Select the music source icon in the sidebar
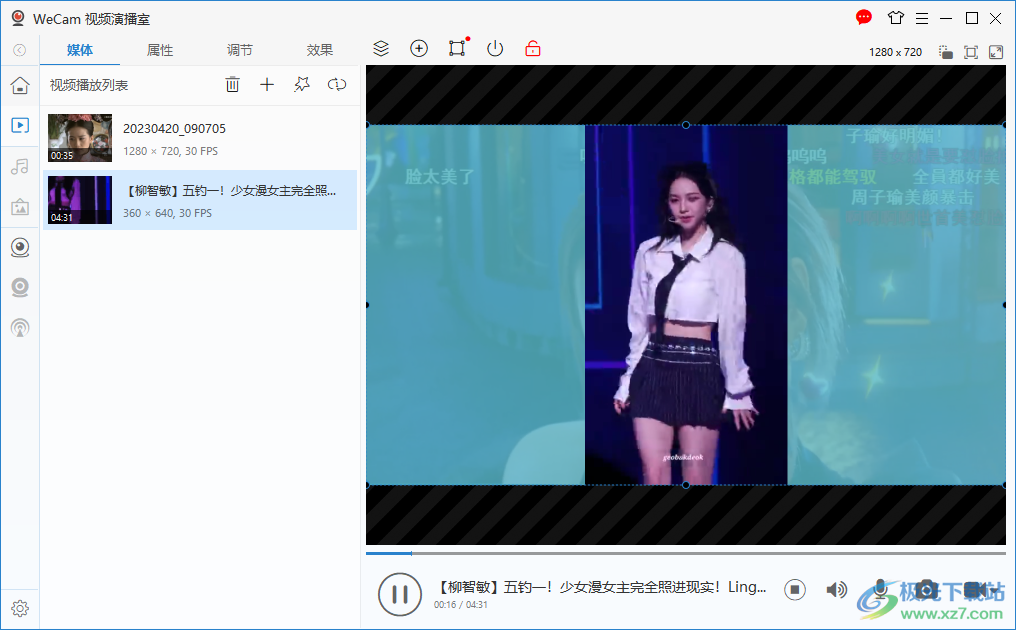 tap(20, 166)
